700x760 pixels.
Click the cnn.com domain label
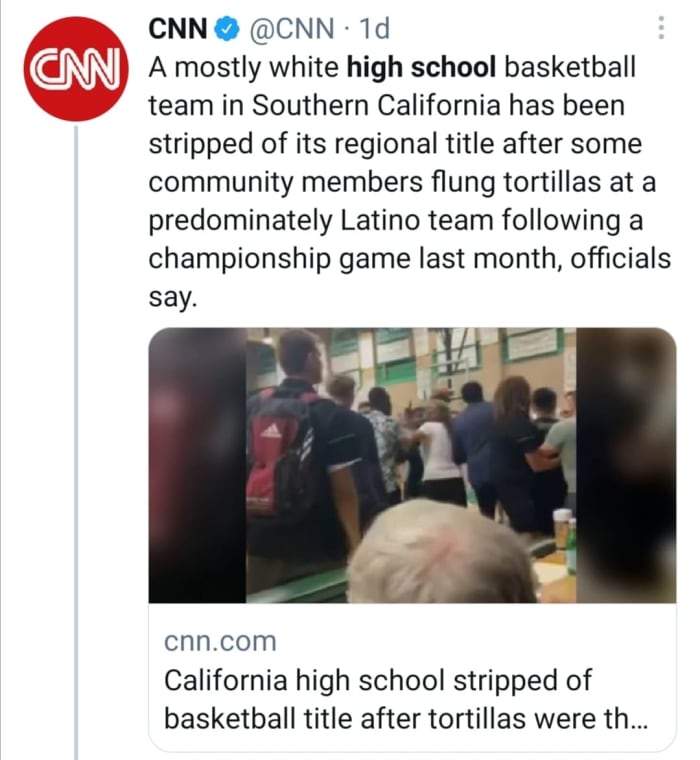click(x=219, y=641)
